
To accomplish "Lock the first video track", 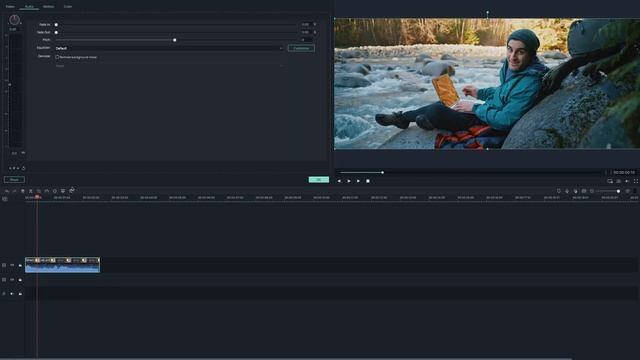I will (20, 265).
